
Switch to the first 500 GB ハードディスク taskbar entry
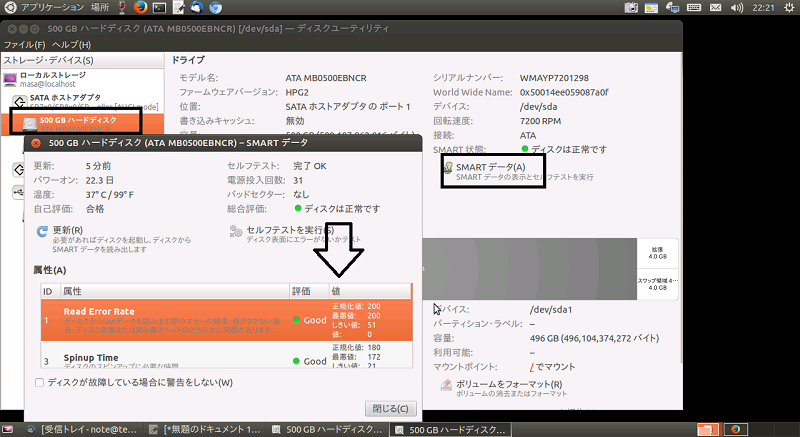click(x=328, y=429)
